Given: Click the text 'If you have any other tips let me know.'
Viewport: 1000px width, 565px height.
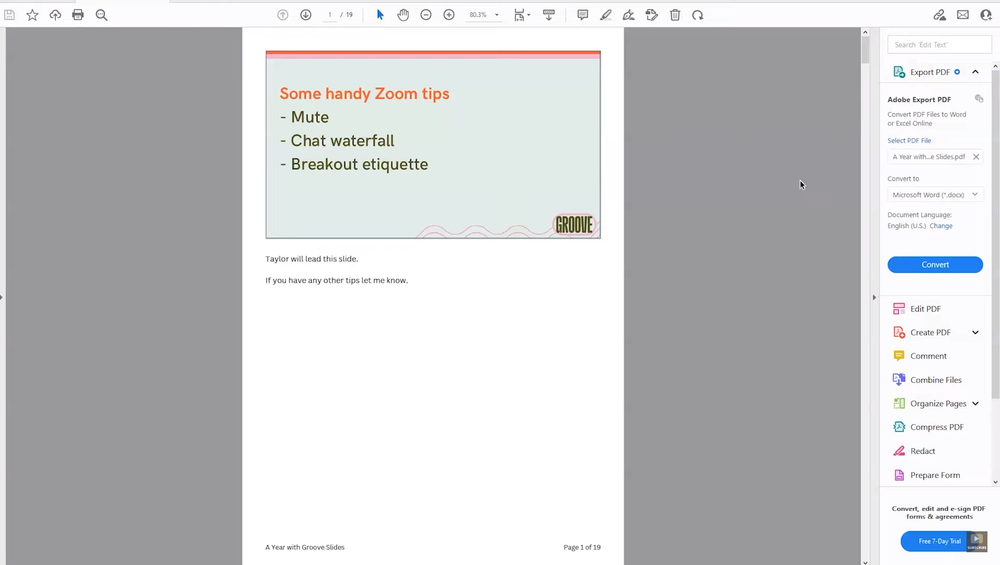Looking at the screenshot, I should tap(337, 280).
